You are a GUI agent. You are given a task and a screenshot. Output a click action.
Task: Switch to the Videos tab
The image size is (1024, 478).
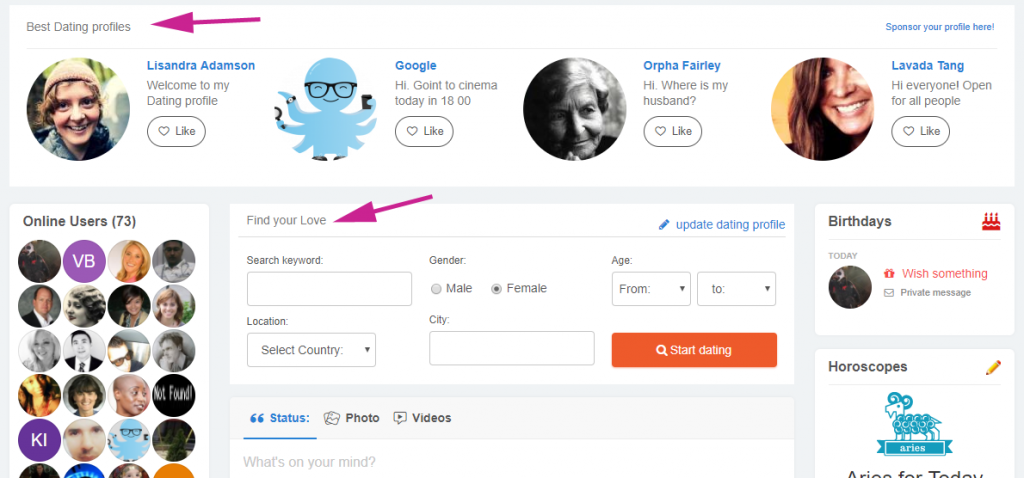coord(422,418)
